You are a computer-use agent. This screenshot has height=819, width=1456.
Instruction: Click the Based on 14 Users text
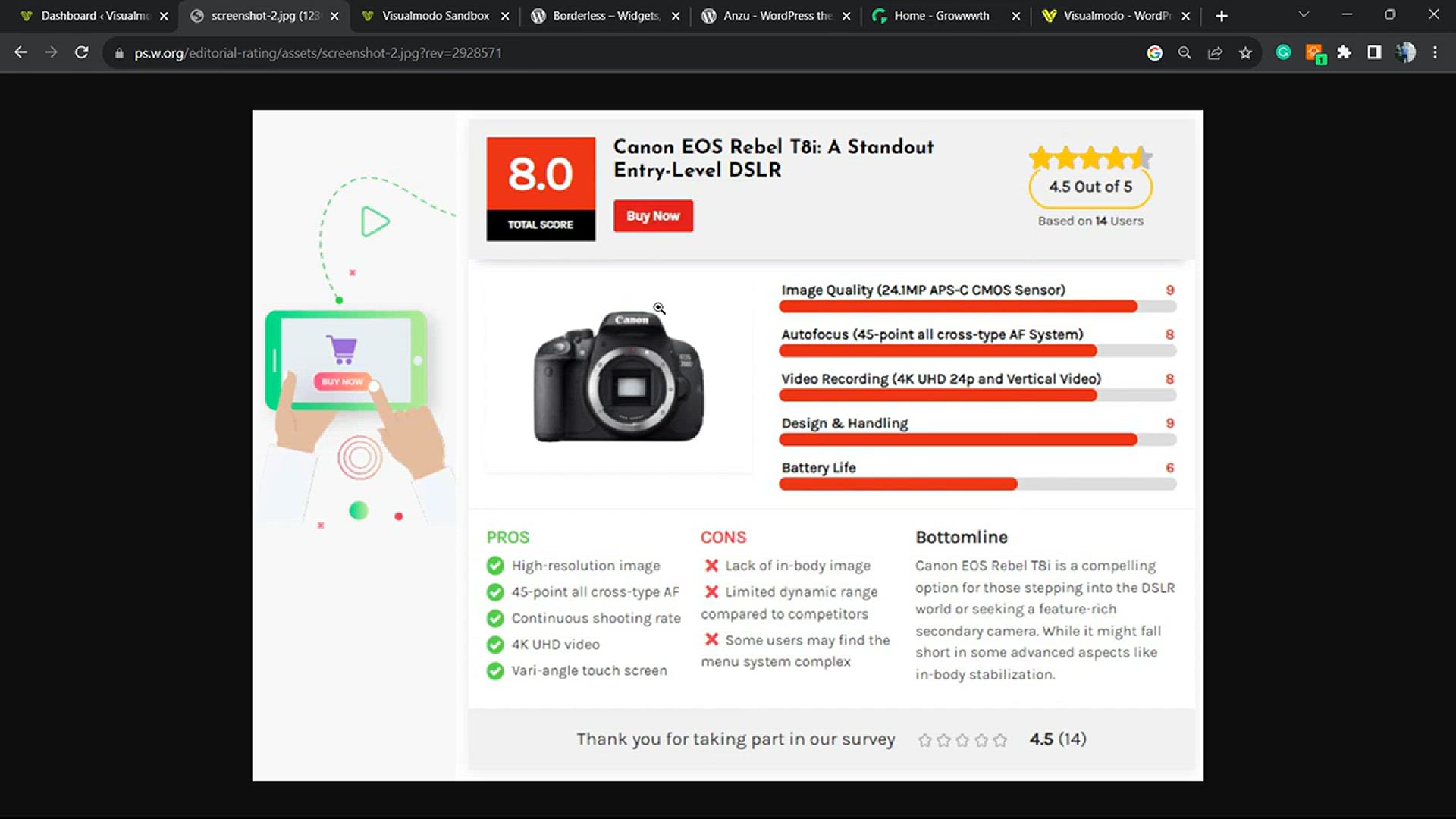[1090, 221]
